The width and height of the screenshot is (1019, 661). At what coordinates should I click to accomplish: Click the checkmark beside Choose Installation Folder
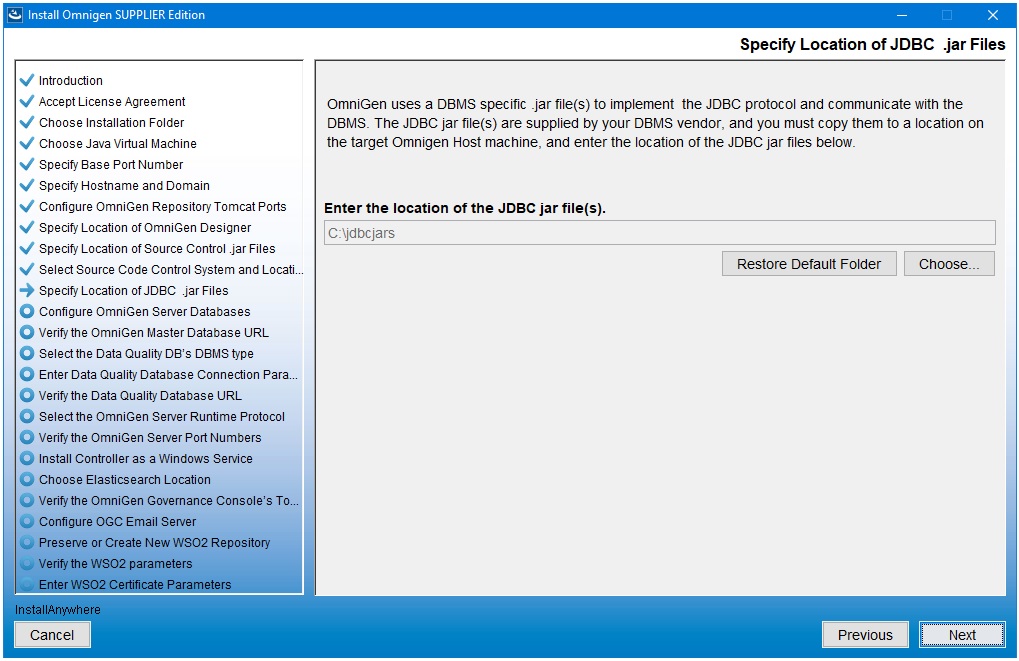pos(27,122)
